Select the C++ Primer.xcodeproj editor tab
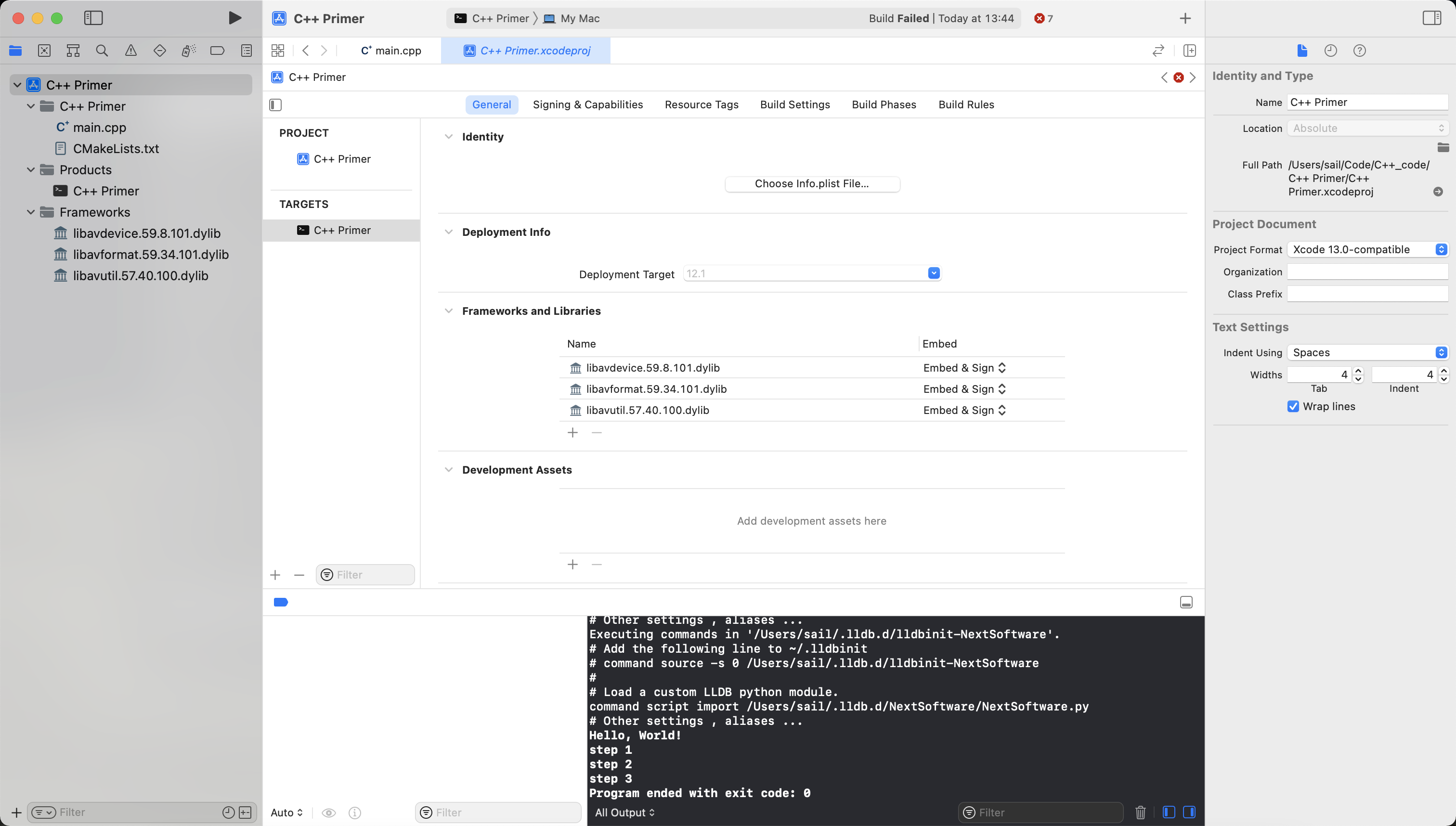The width and height of the screenshot is (1456, 826). click(x=527, y=51)
